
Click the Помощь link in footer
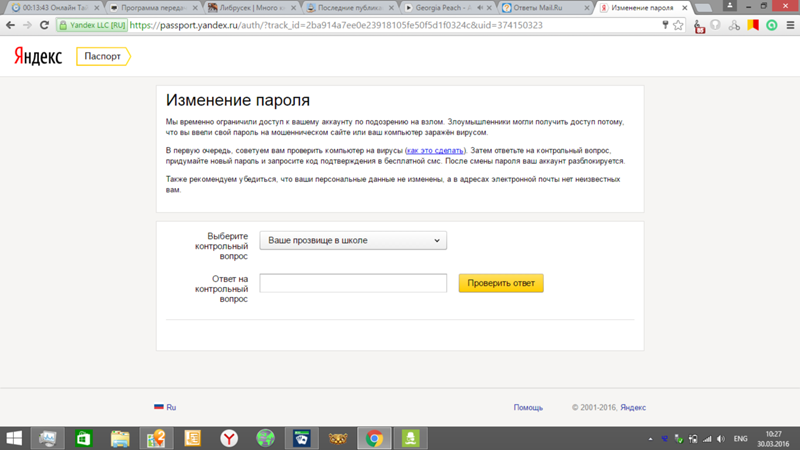coord(528,407)
